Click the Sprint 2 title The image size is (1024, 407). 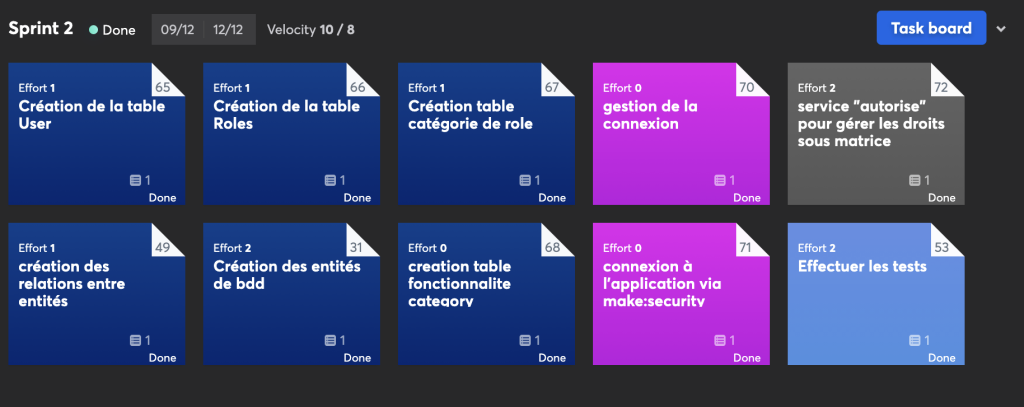click(x=41, y=28)
